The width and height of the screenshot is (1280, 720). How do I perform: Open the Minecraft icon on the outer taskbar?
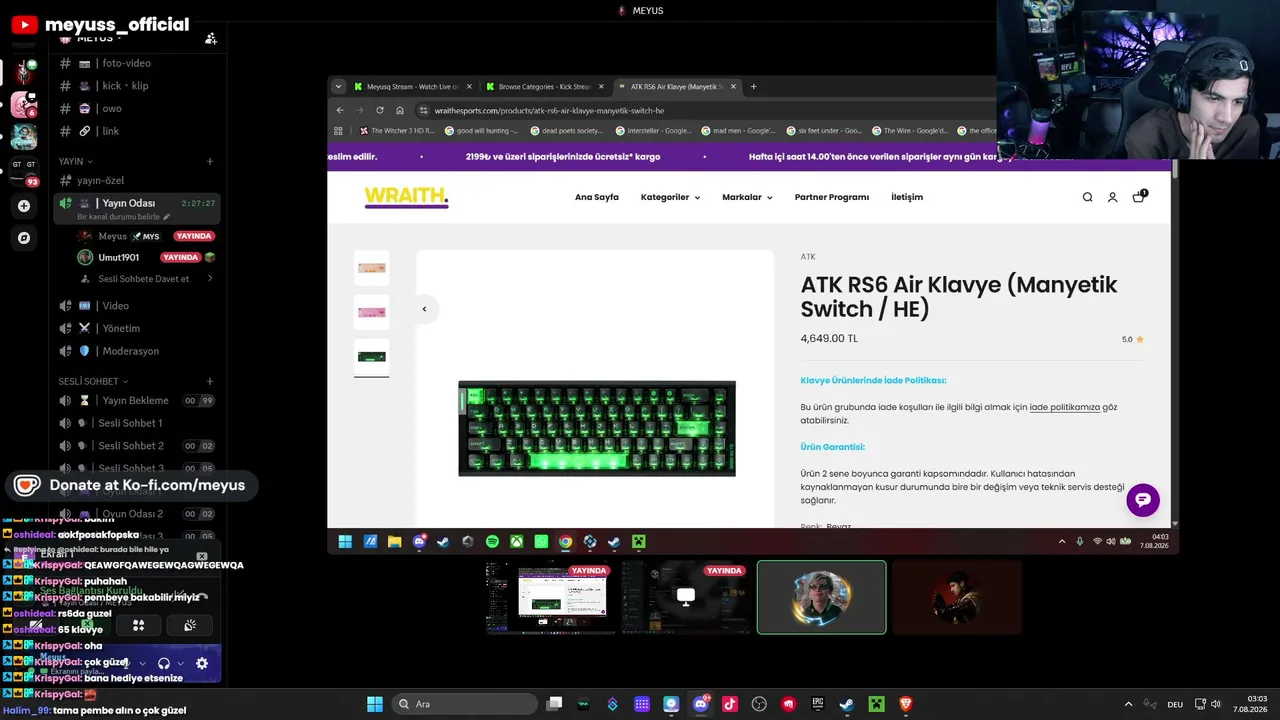(x=876, y=704)
